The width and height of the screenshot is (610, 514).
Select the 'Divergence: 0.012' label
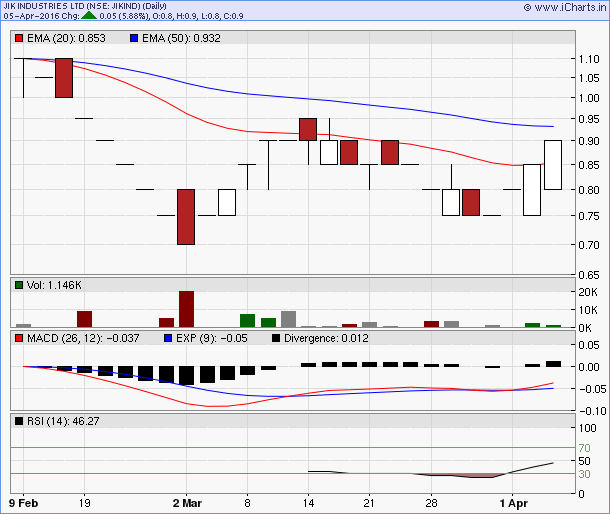326,338
